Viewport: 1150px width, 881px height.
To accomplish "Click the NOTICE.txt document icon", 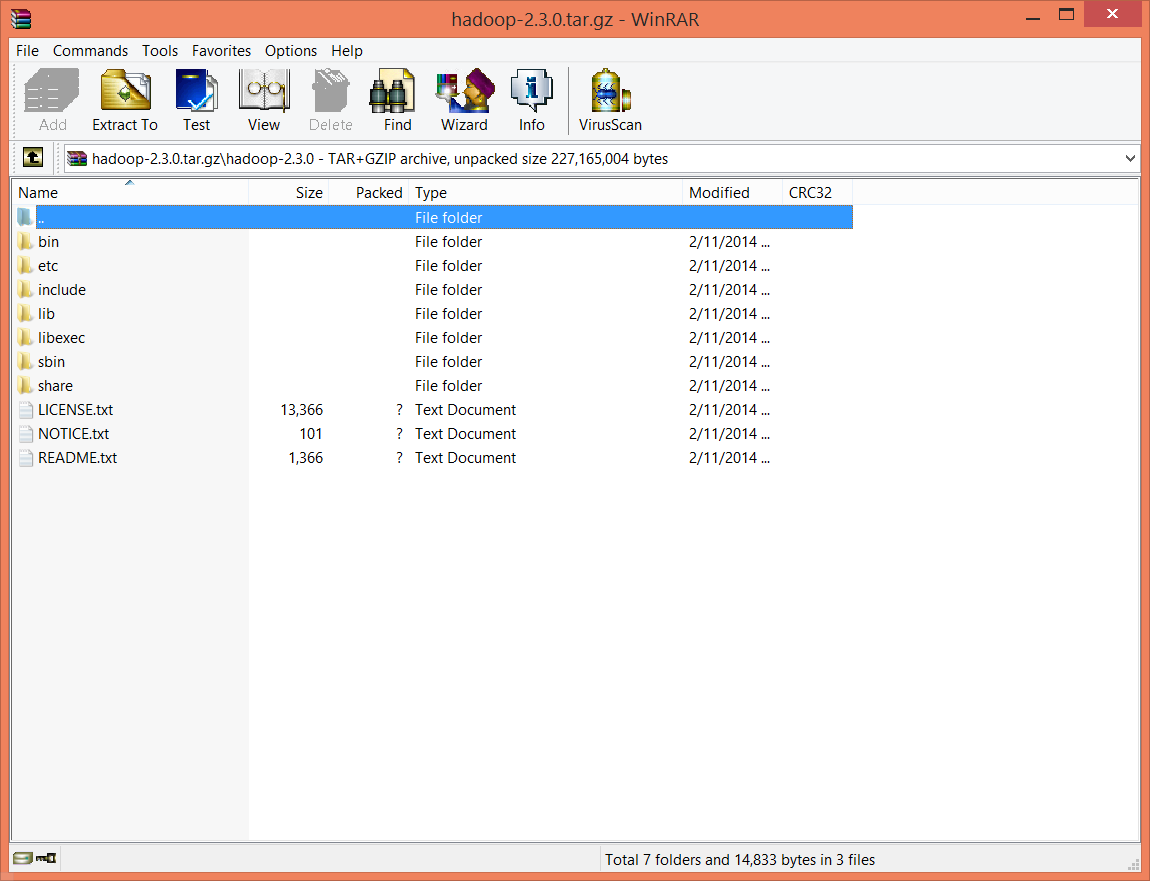I will [x=26, y=434].
